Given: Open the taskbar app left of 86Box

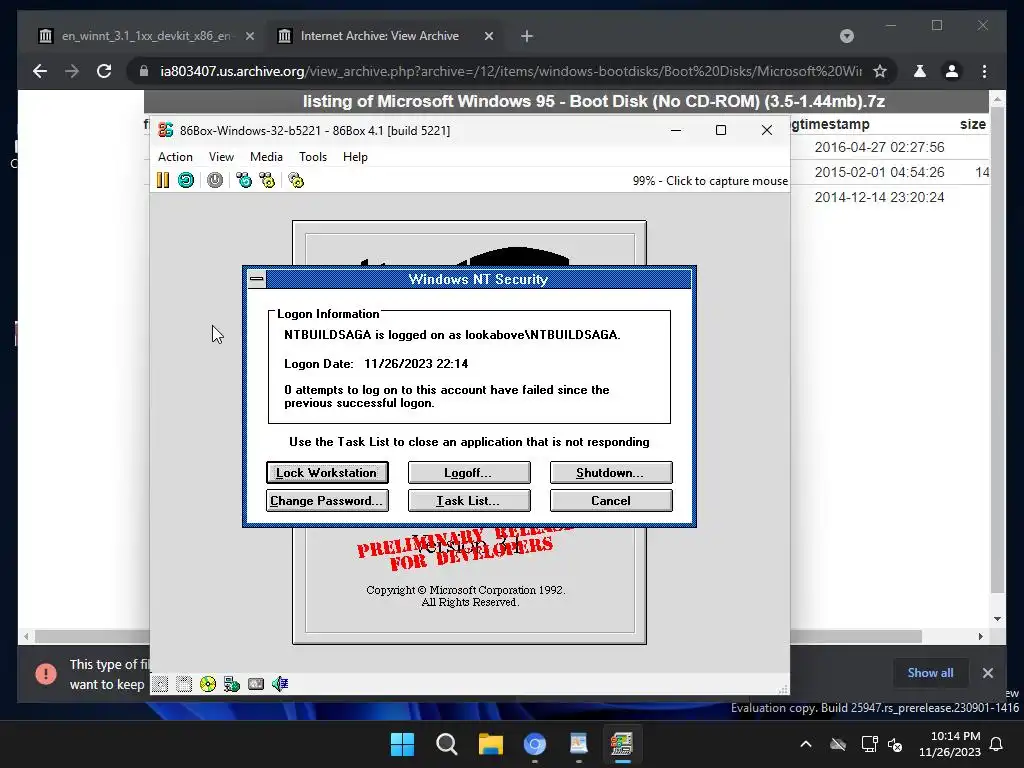Looking at the screenshot, I should (x=579, y=744).
